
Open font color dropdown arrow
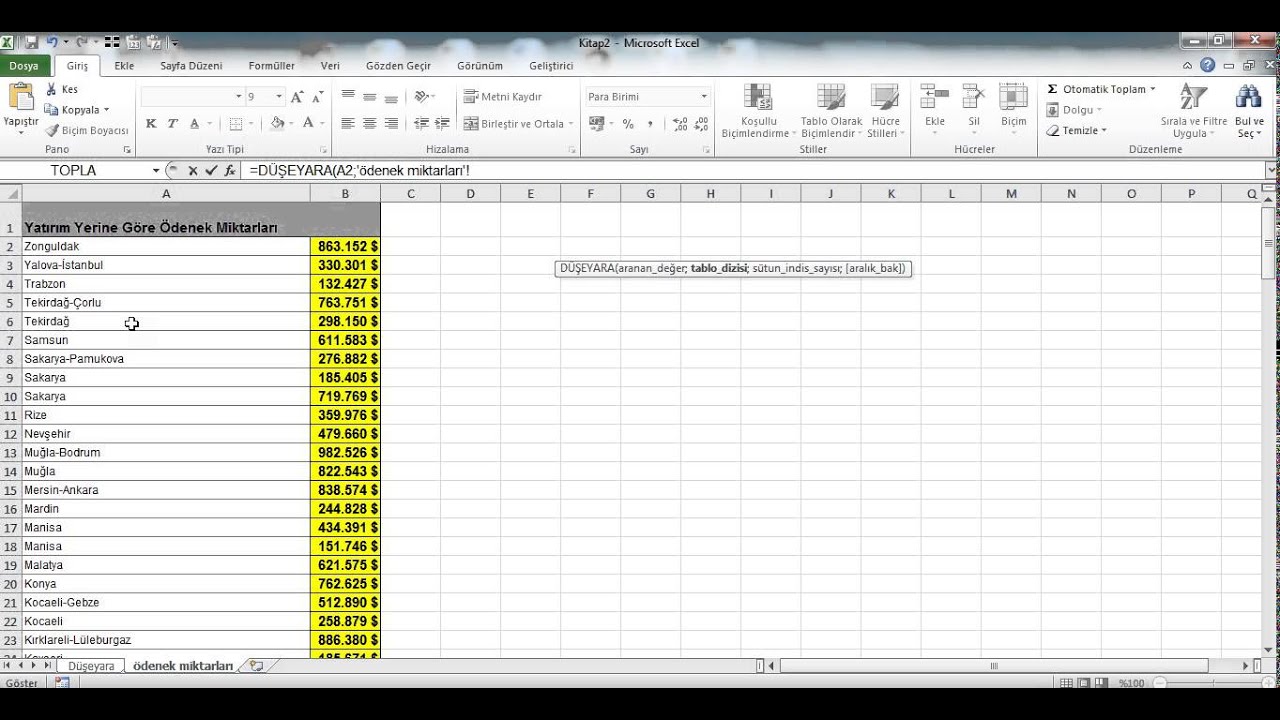point(322,124)
